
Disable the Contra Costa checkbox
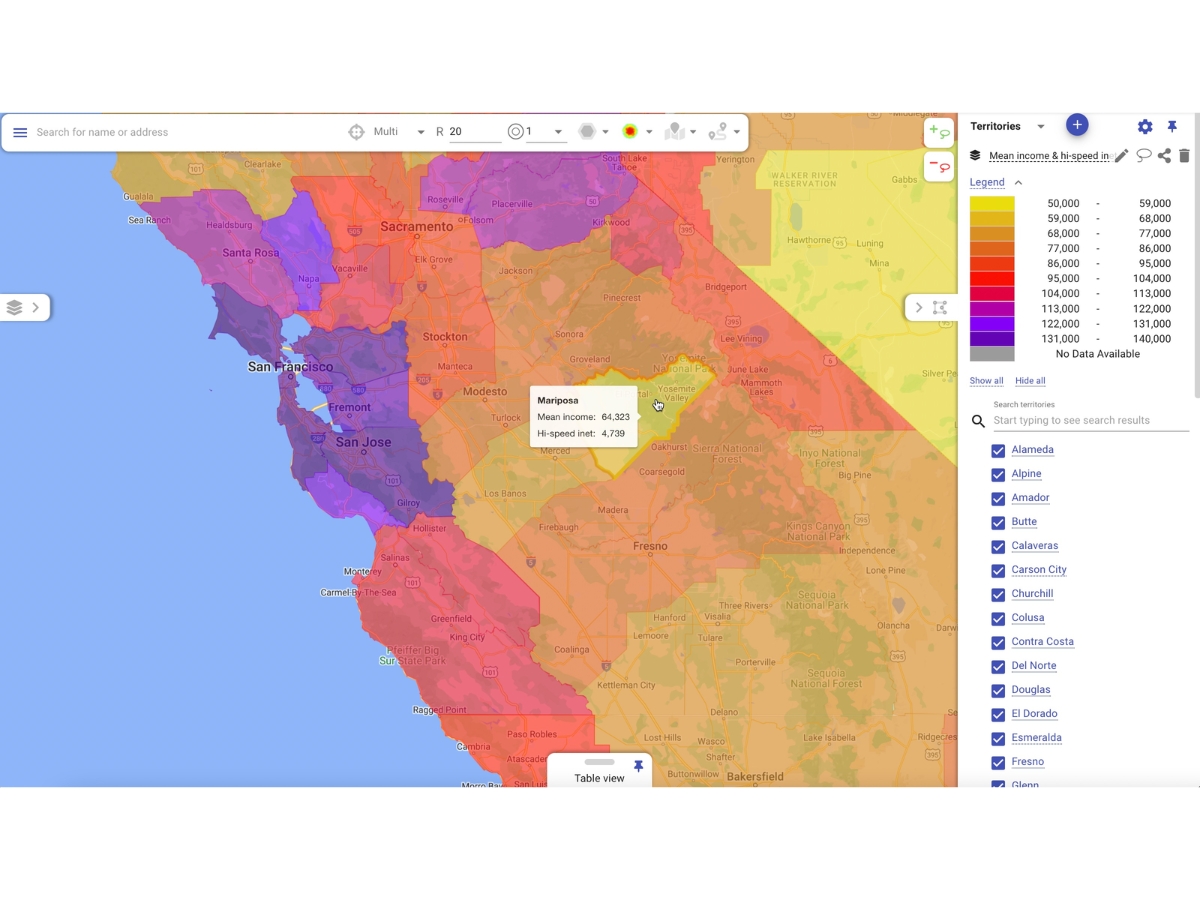pos(997,642)
